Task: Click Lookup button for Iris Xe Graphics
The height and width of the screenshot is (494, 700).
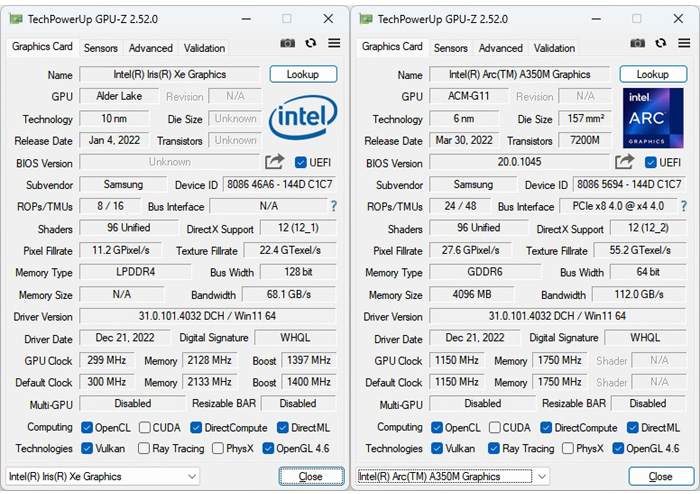Action: pyautogui.click(x=303, y=74)
